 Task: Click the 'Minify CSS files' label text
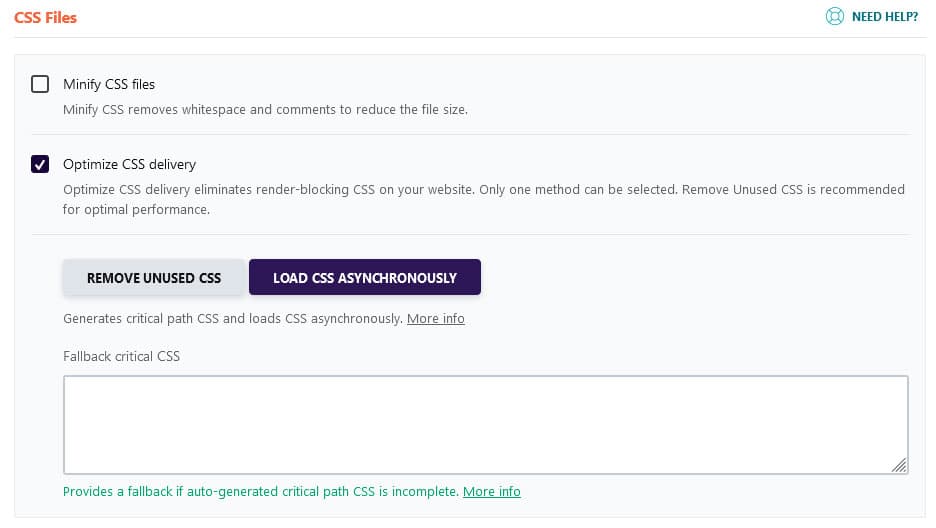pos(109,84)
